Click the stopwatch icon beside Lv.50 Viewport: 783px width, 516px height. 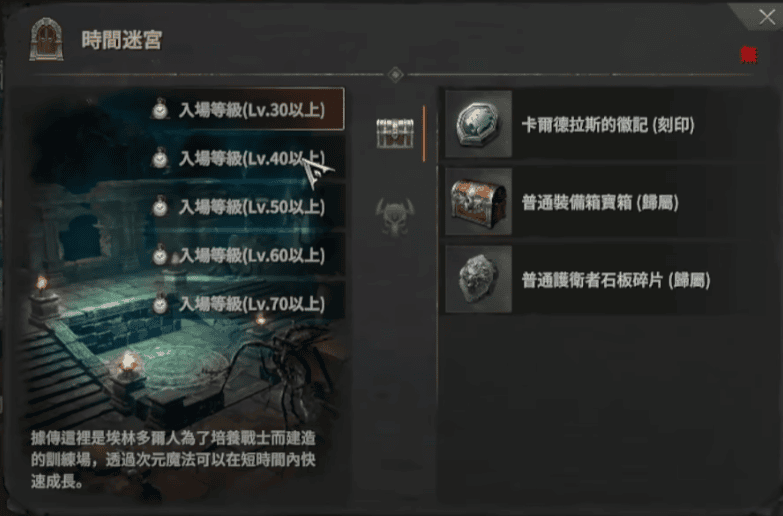tap(160, 206)
